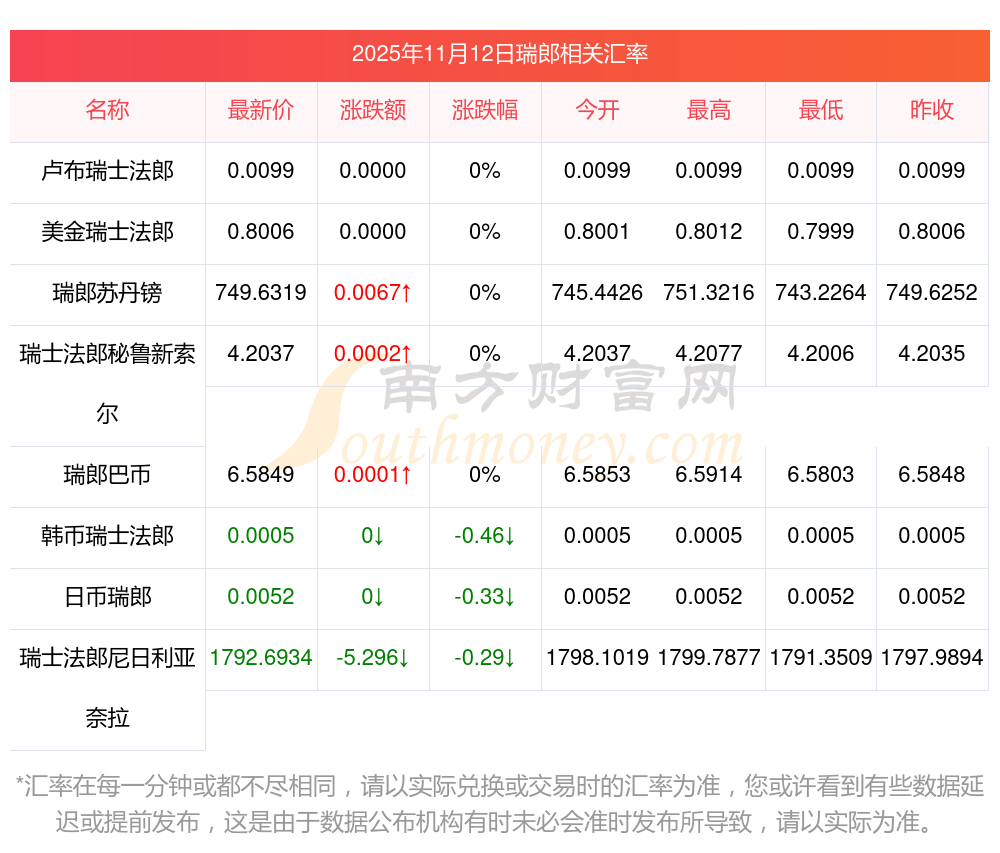
Task: Click high value 6.5914
Action: click(x=709, y=475)
